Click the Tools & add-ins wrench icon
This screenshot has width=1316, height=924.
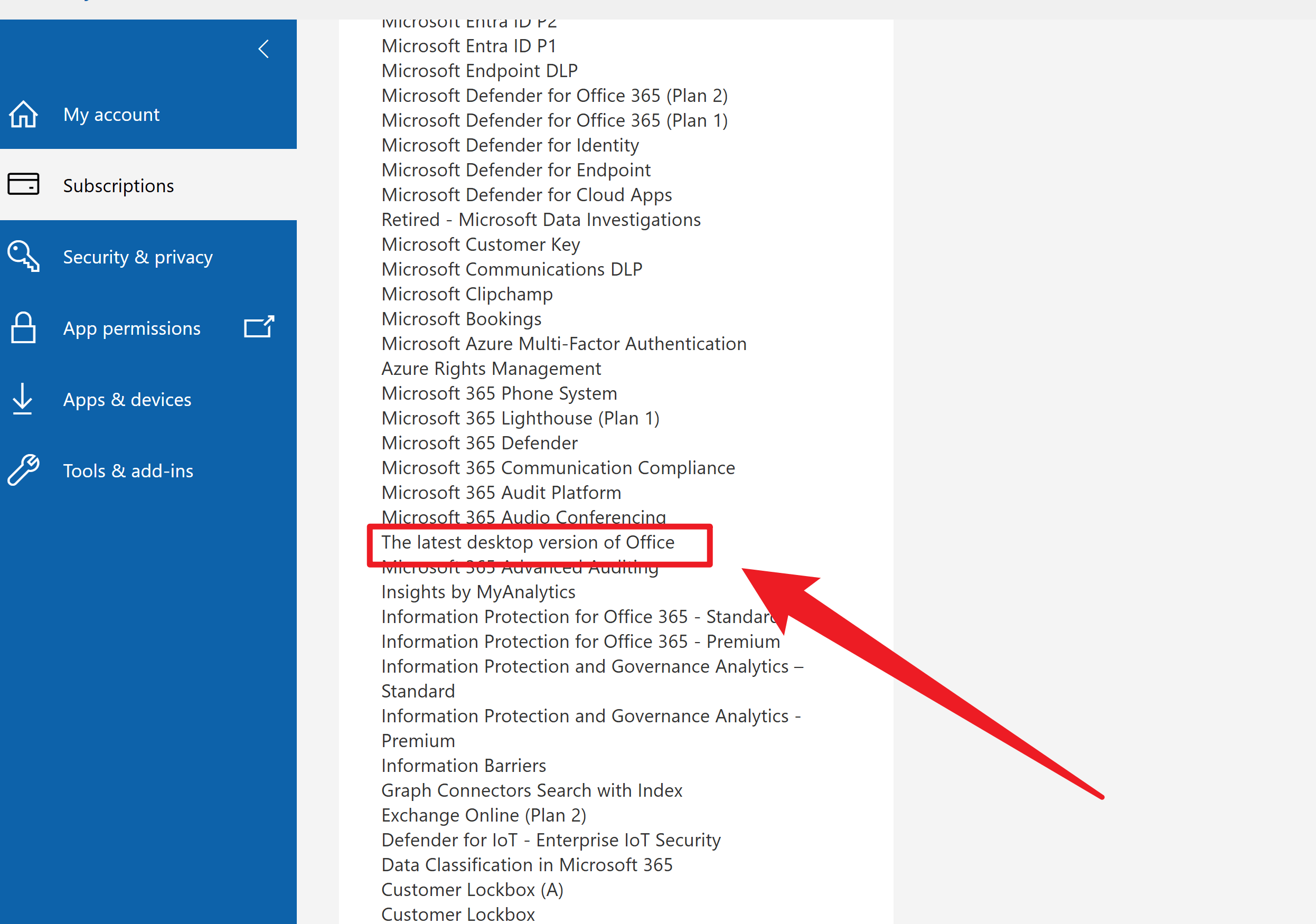[23, 470]
